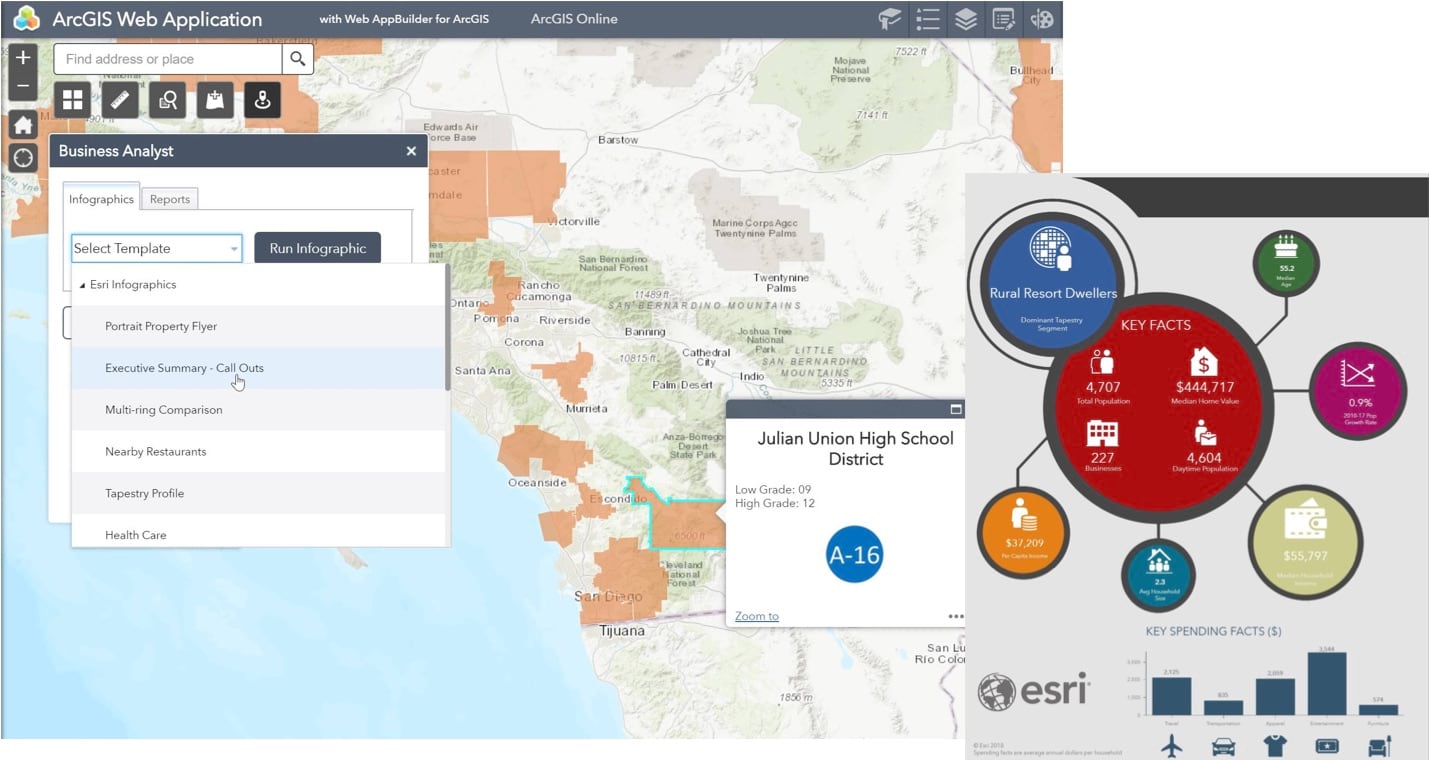This screenshot has height=760, width=1429.
Task: Expand the popup options ellipsis menu
Action: (x=956, y=616)
